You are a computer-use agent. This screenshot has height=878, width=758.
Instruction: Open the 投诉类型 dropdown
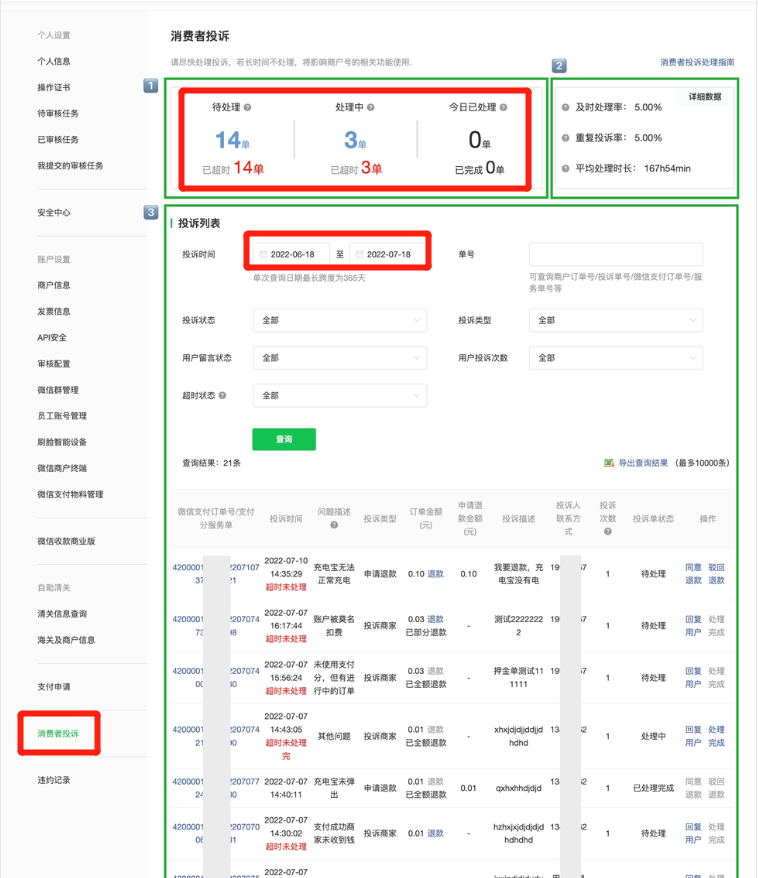[x=616, y=320]
